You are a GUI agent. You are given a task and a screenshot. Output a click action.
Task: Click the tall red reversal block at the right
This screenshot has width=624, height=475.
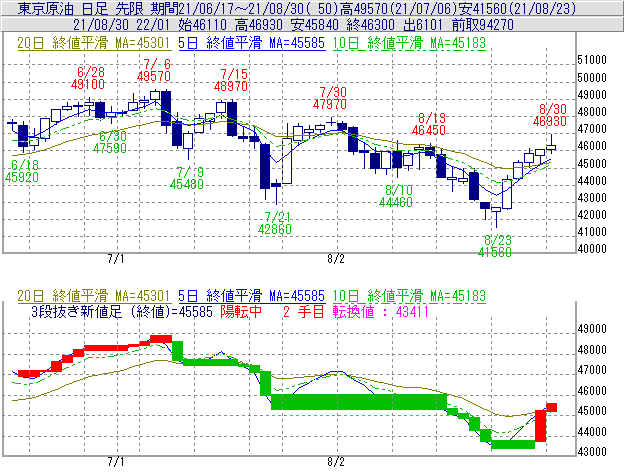540,426
